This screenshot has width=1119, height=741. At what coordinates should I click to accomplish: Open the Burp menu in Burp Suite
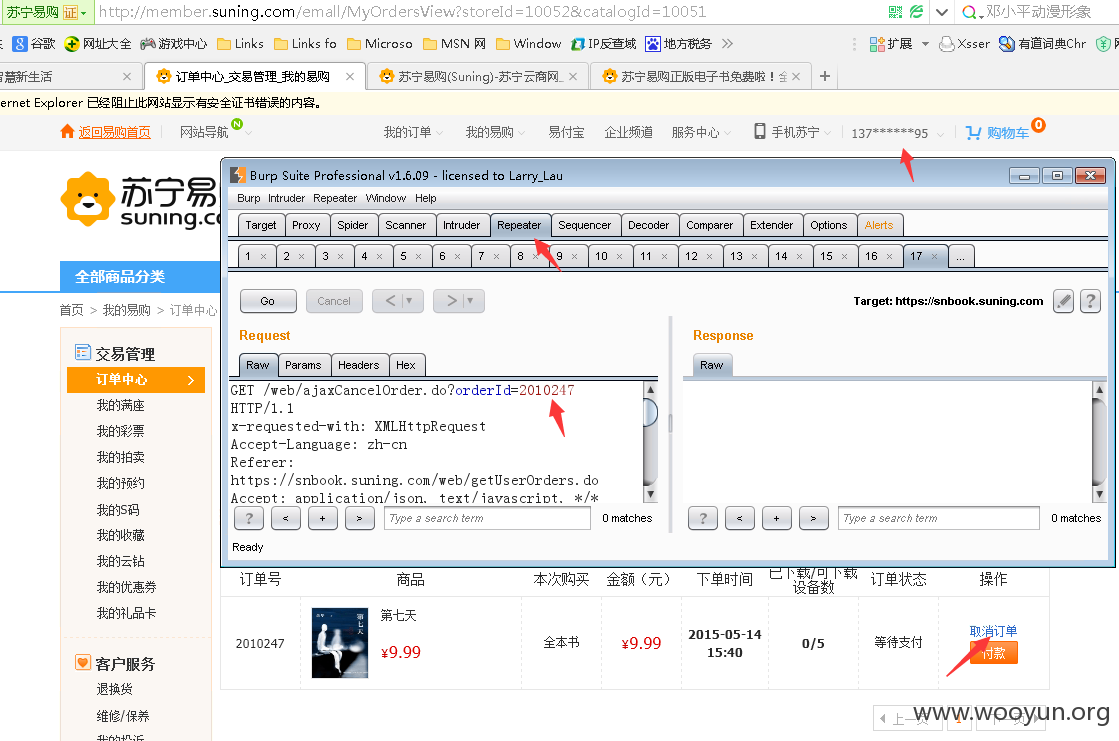[248, 198]
